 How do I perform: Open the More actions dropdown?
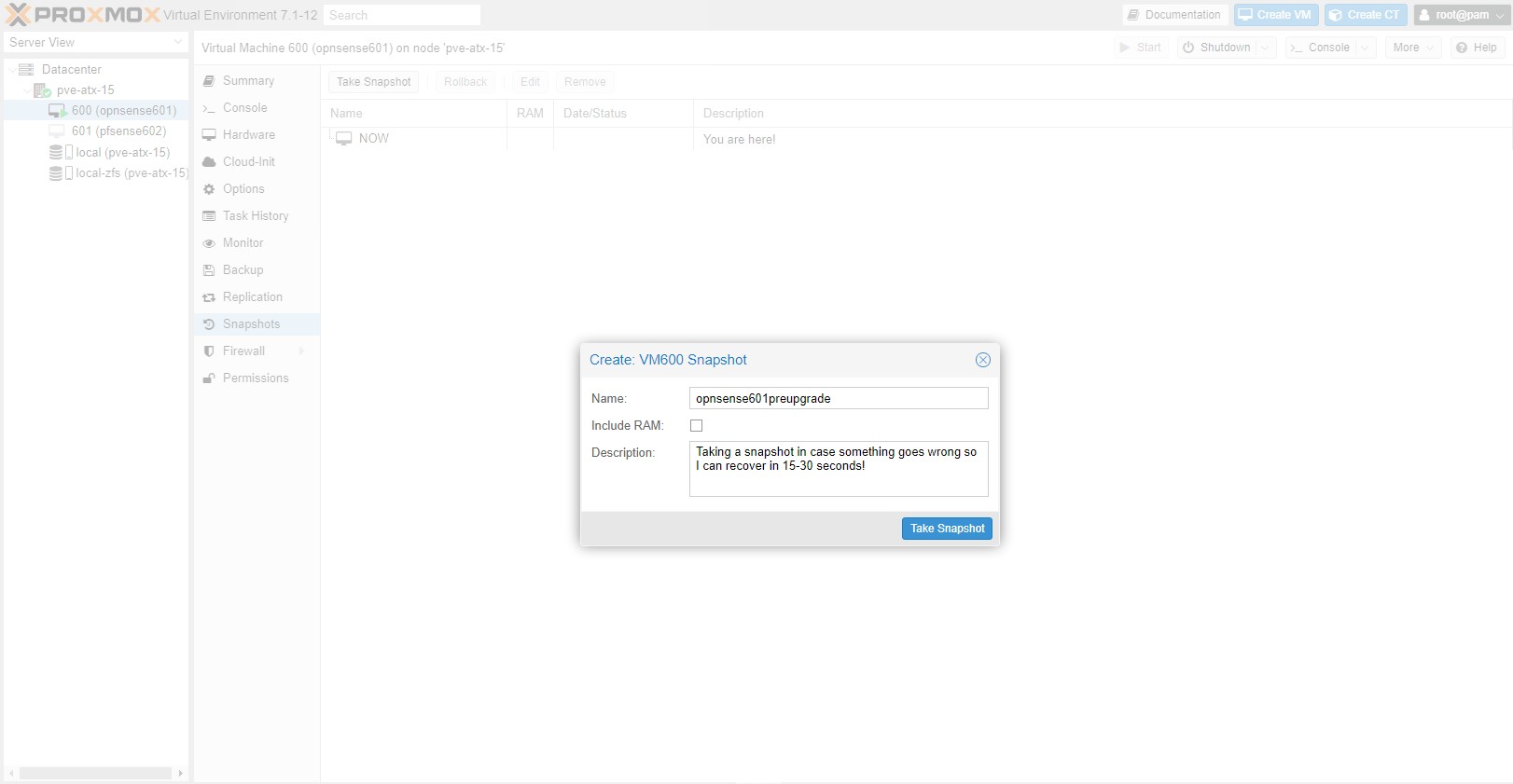pos(1413,48)
